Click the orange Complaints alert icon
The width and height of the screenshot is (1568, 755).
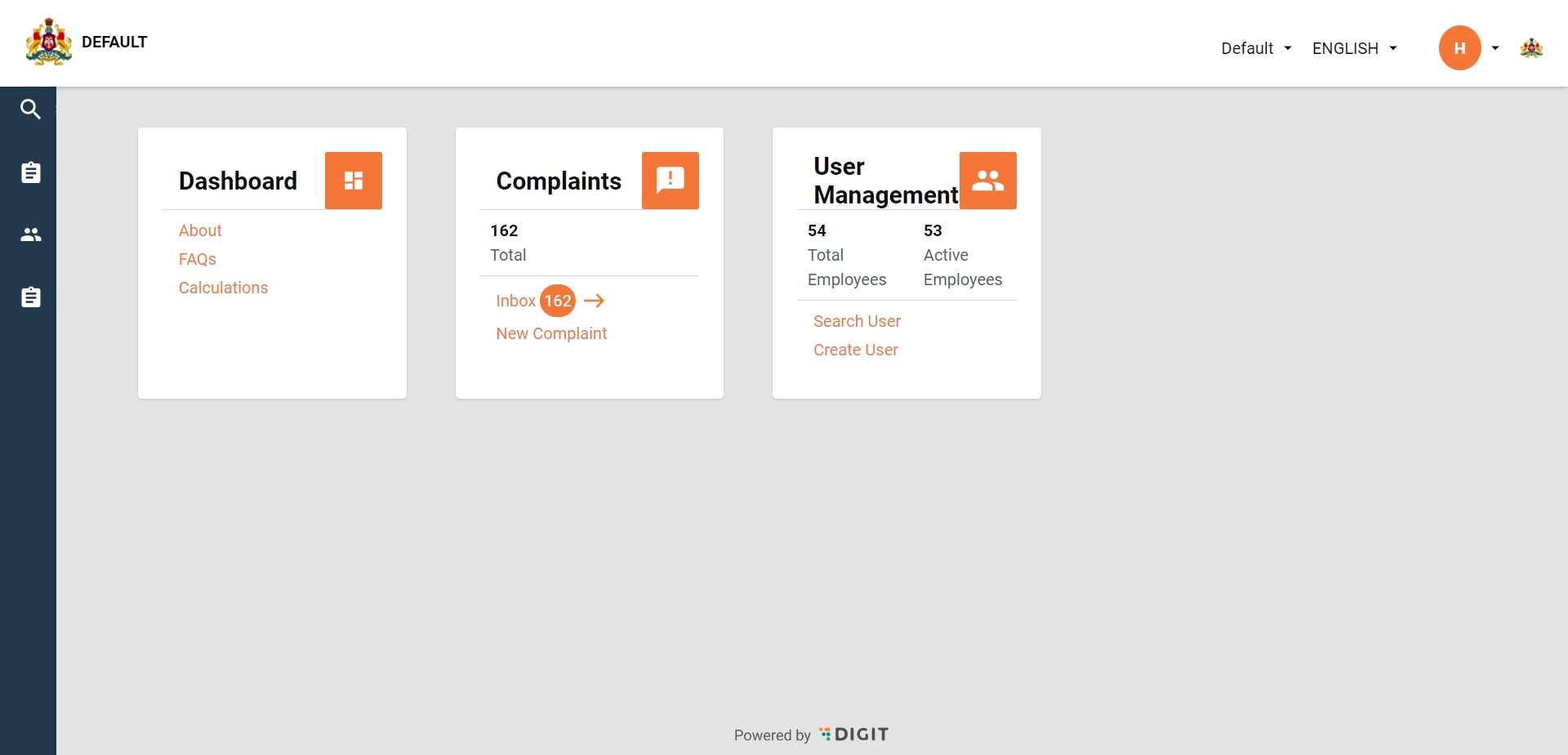(x=670, y=181)
